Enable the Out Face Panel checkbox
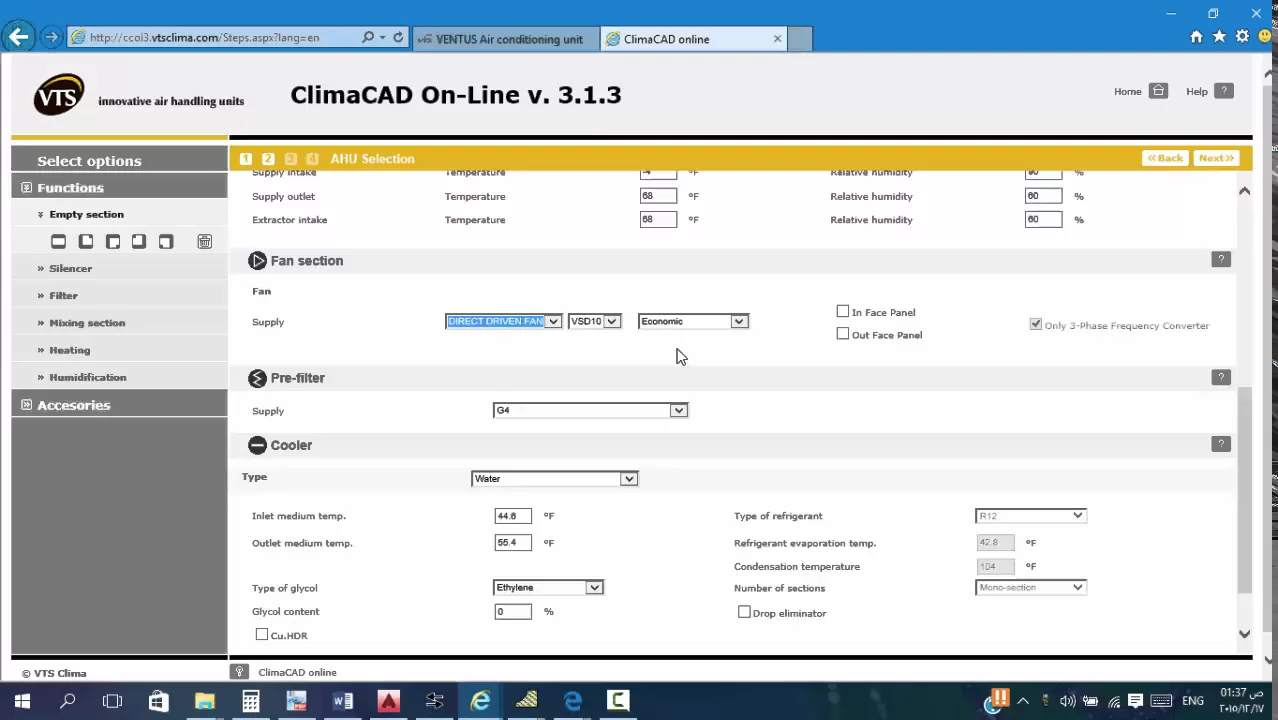 point(843,334)
